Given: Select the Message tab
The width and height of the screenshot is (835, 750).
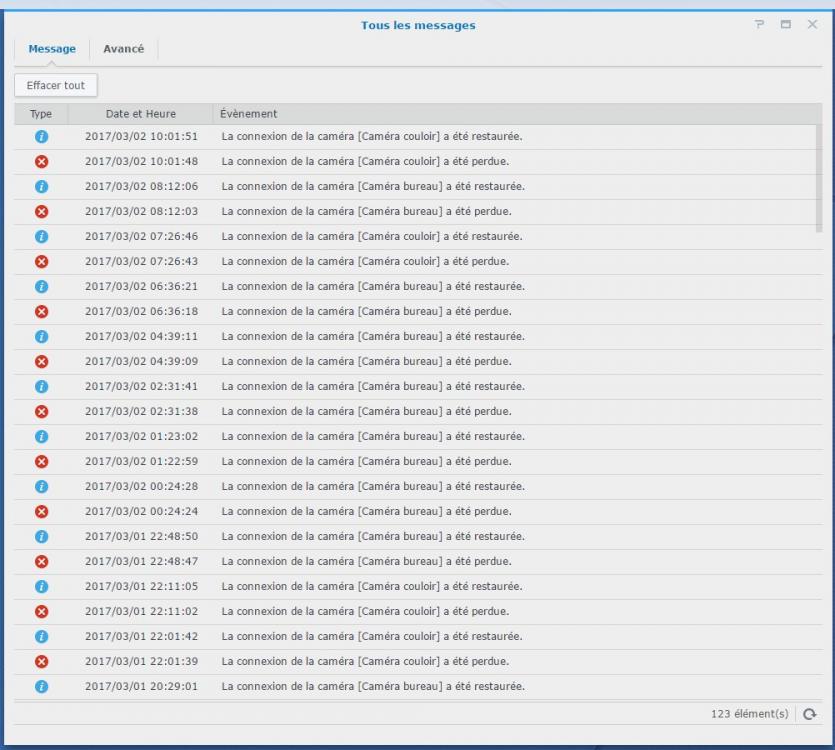Looking at the screenshot, I should (x=52, y=50).
